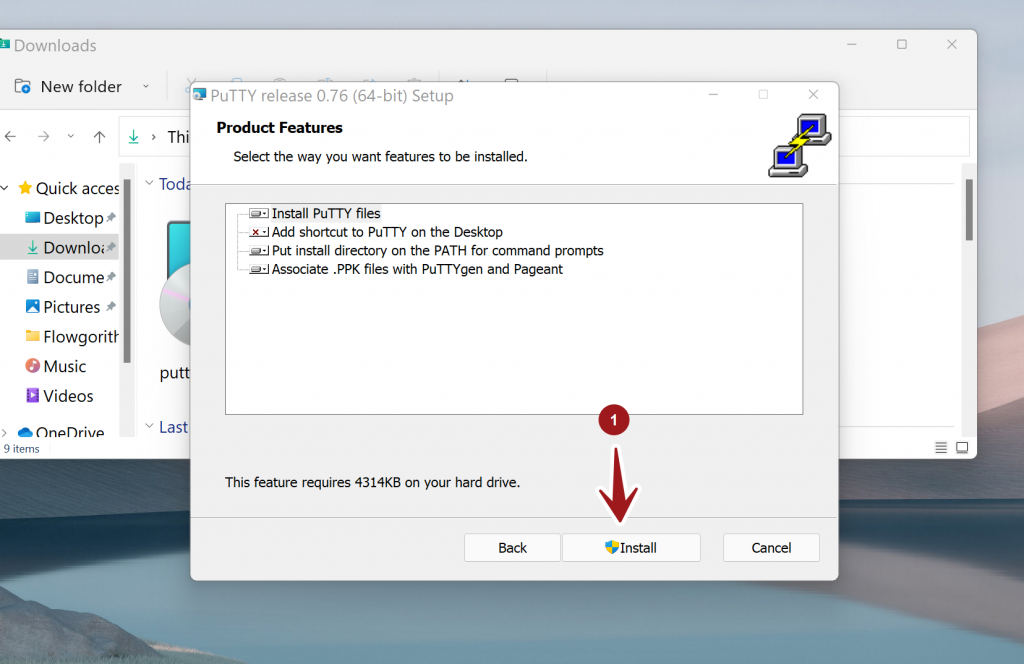Expand the OneDrive tree node
1024x664 pixels.
(x=7, y=433)
